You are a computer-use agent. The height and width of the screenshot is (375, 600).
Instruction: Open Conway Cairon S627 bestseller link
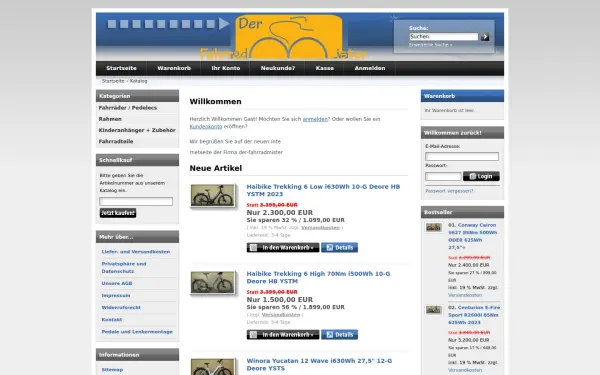coord(473,236)
